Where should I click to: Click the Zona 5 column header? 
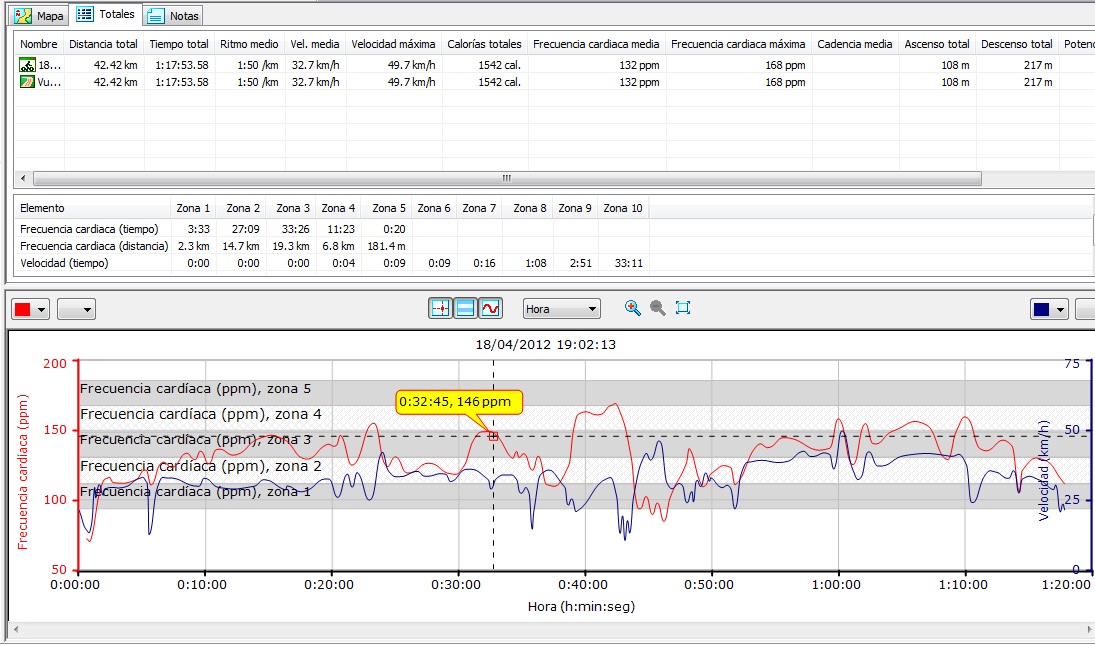click(388, 208)
